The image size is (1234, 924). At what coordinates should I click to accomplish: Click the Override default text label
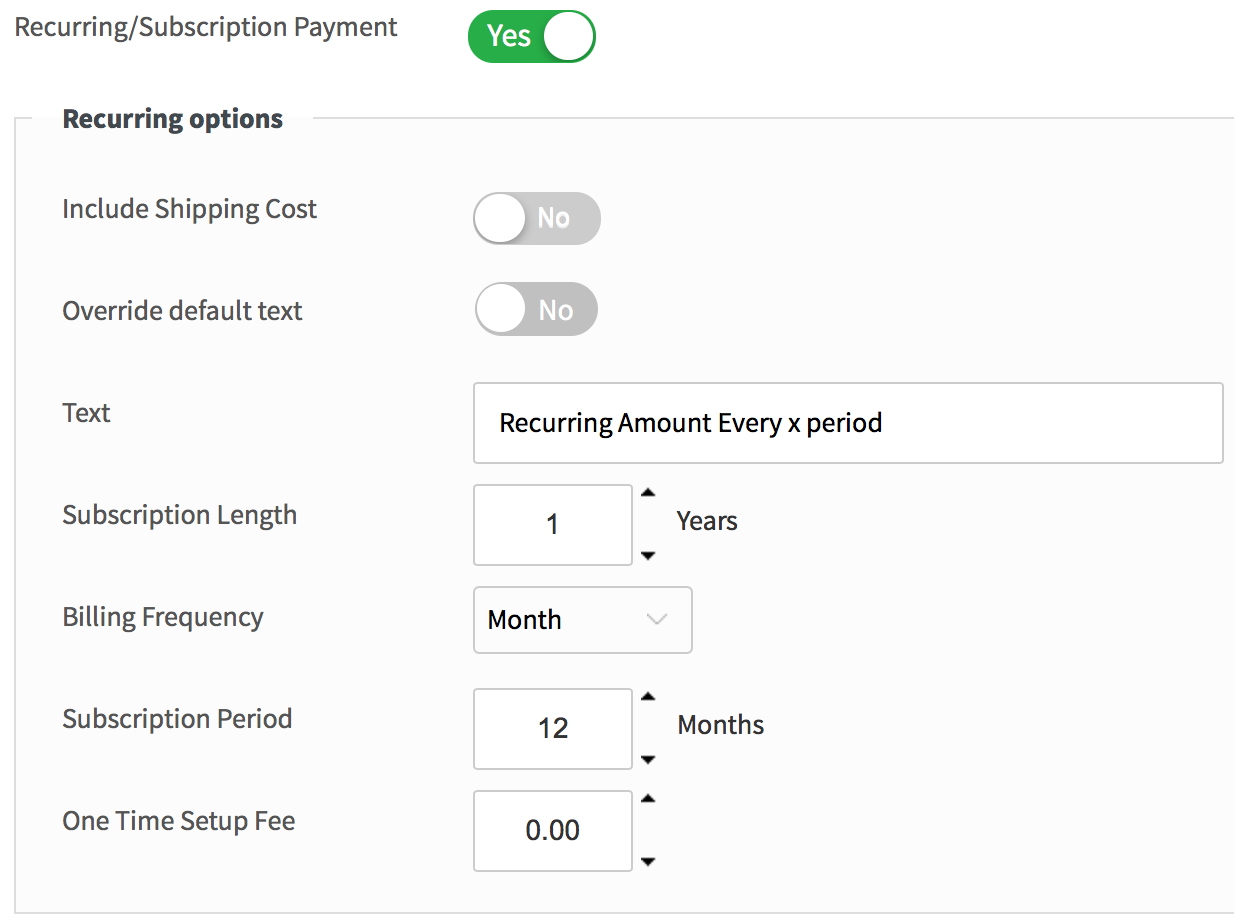point(182,311)
